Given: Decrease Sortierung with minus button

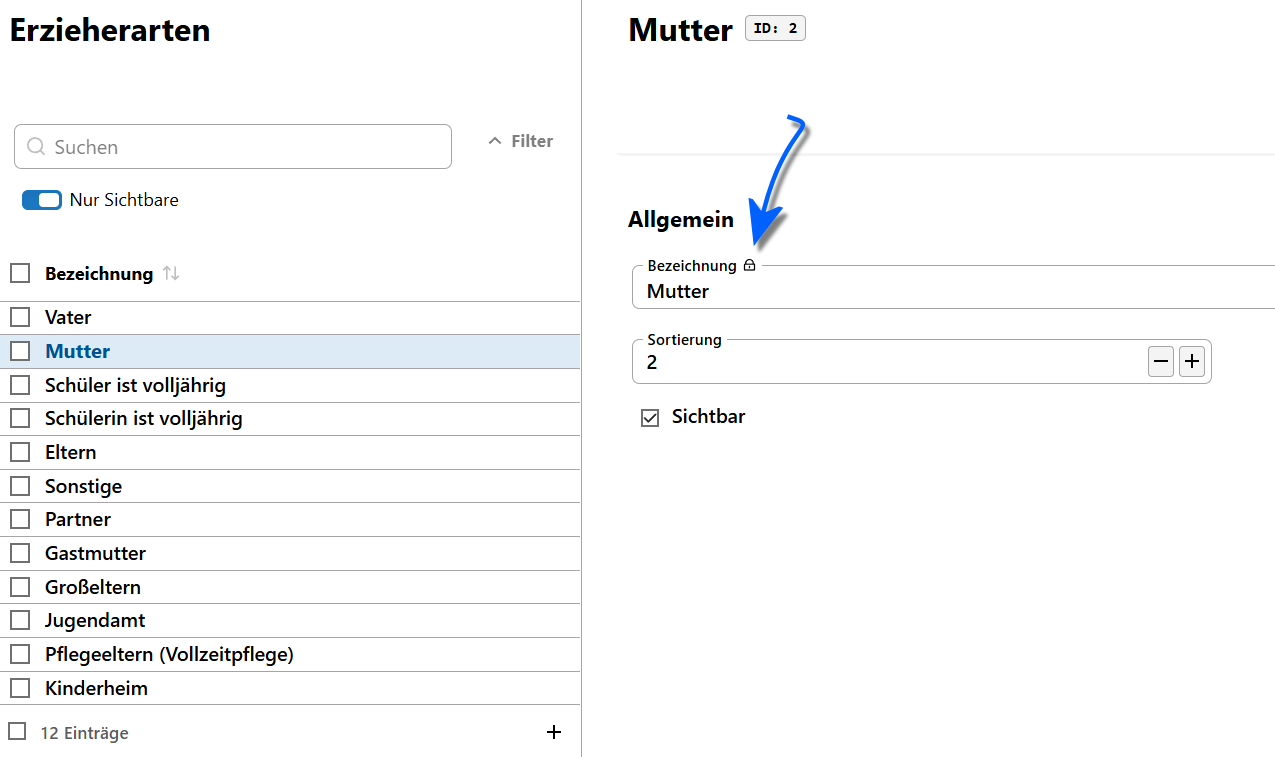Looking at the screenshot, I should tap(1161, 362).
